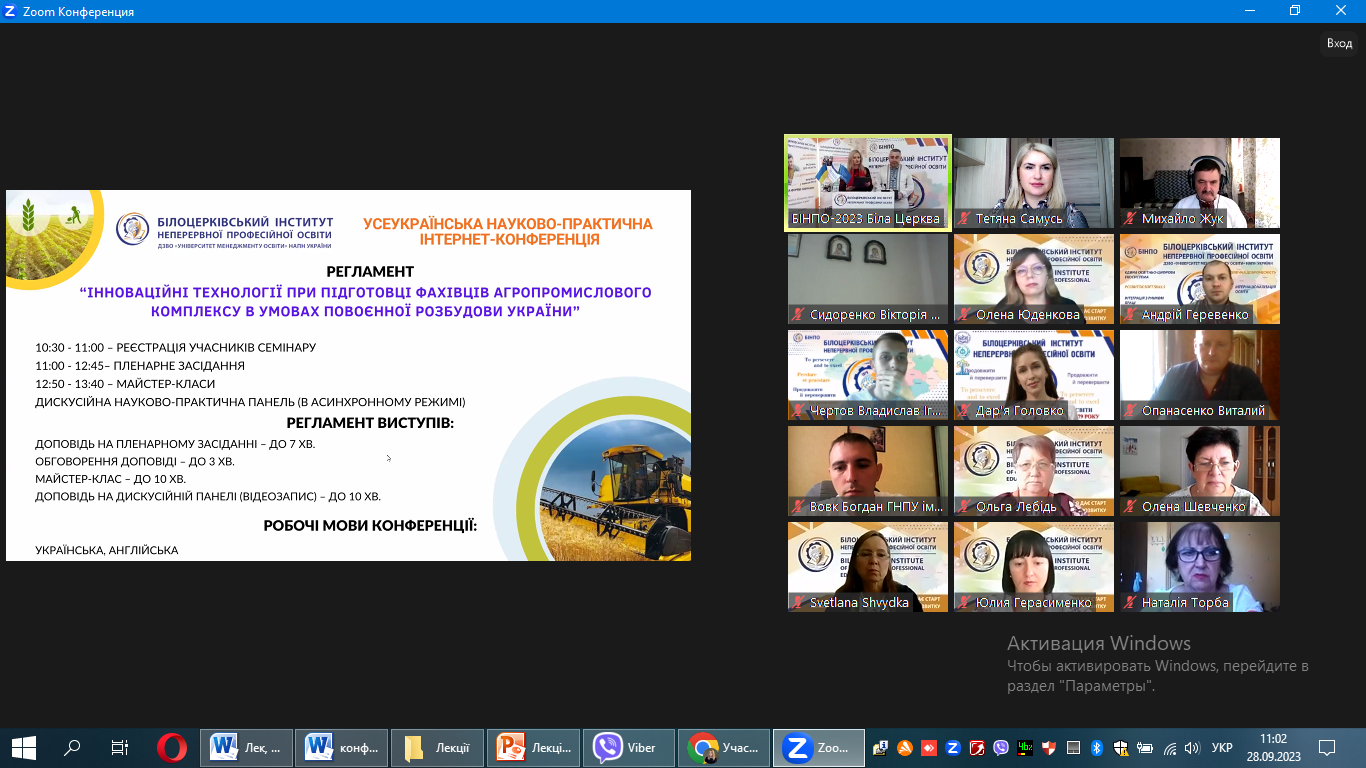
Task: Open the Opera browser from the taskbar
Action: 172,747
